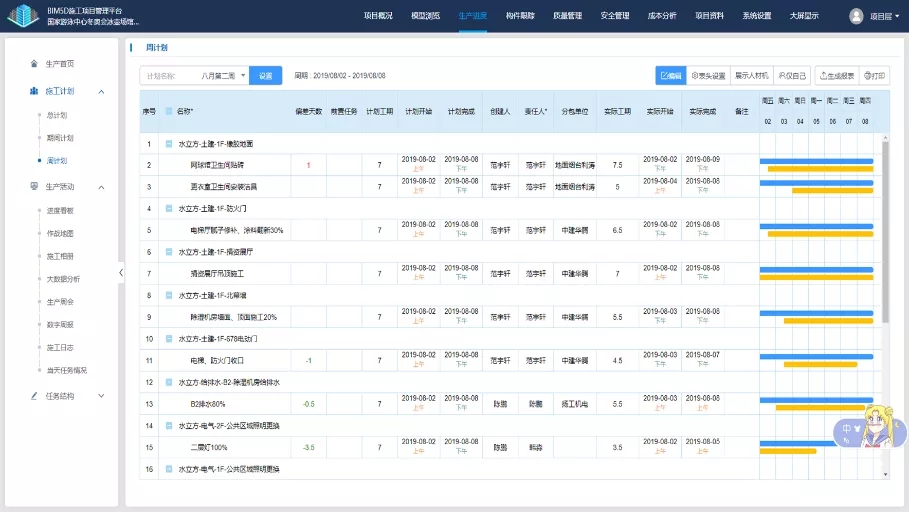Image resolution: width=909 pixels, height=512 pixels.
Task: Toggle the 只仅自己 filter button
Action: [793, 75]
